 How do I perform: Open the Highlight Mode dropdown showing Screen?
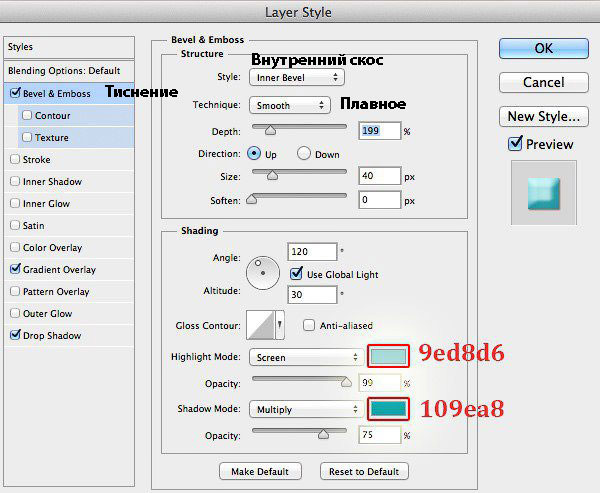coord(306,357)
